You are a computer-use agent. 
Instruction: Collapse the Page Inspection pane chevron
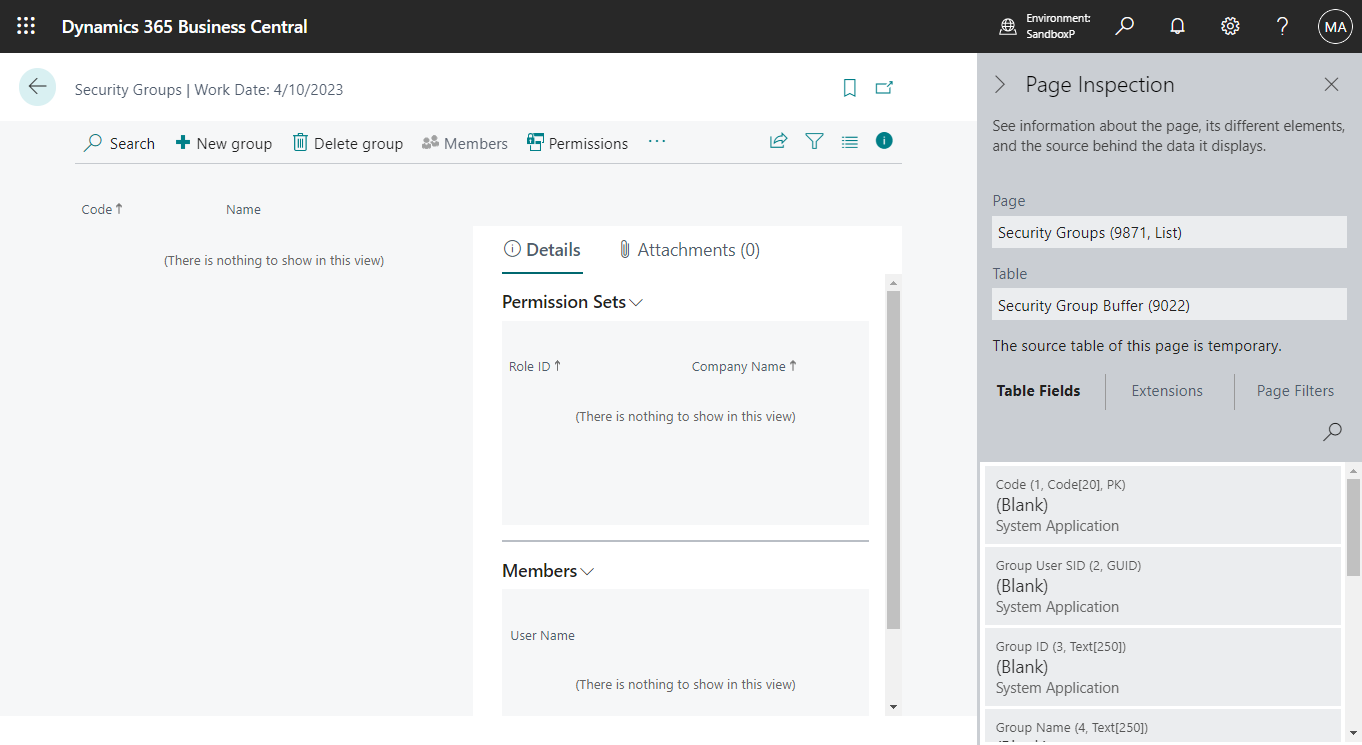1000,85
